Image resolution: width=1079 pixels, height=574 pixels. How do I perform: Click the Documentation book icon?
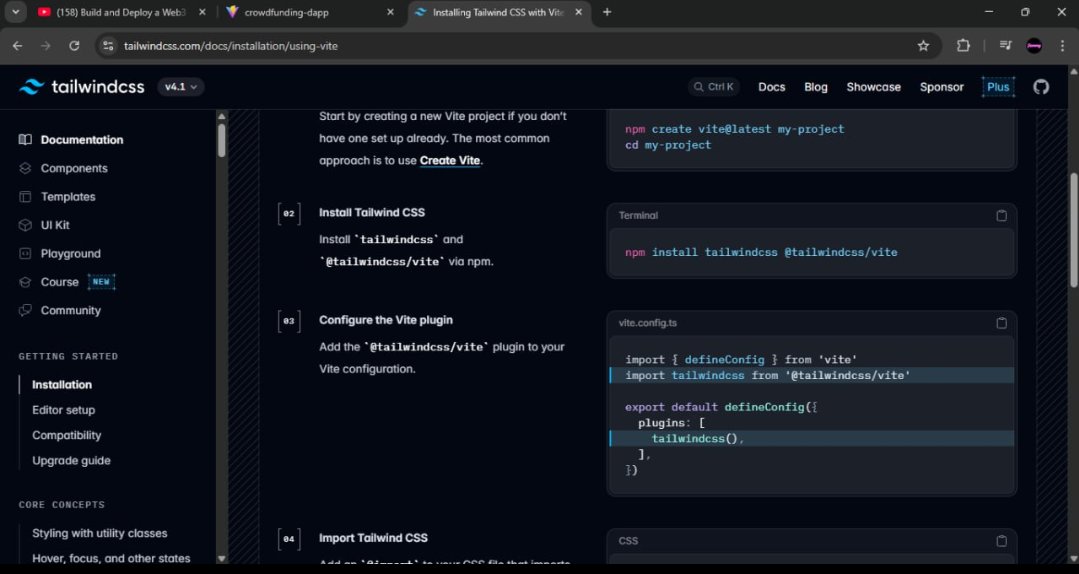pos(25,140)
